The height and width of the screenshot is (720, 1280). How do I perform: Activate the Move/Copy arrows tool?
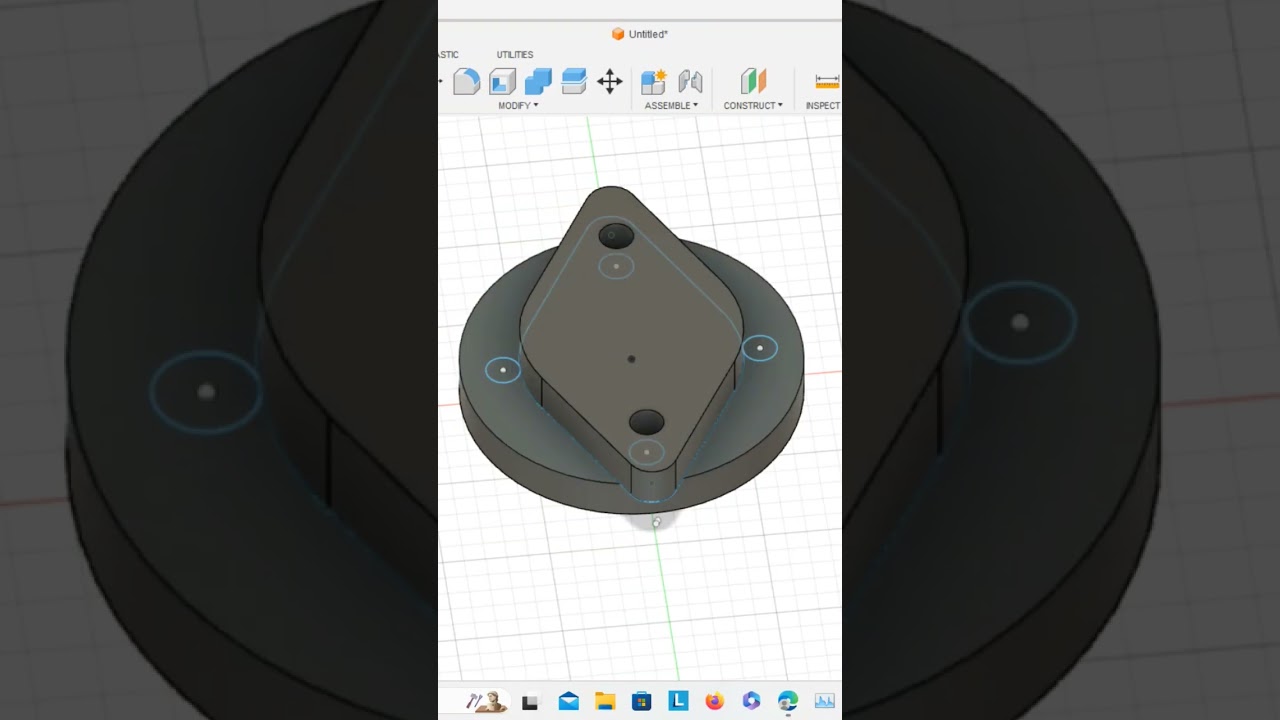tap(610, 81)
